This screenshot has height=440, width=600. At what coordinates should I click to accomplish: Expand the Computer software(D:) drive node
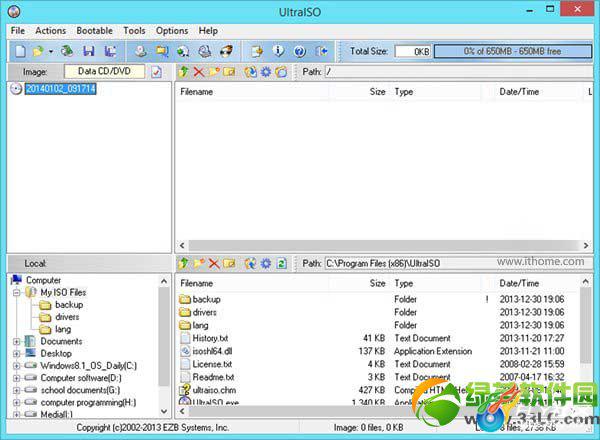tap(16, 378)
